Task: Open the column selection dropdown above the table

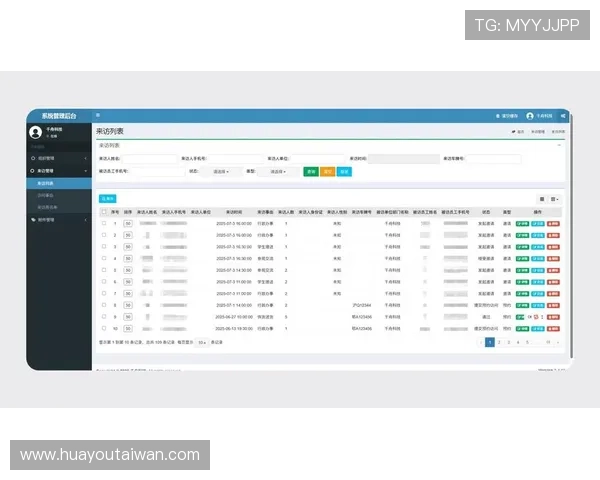Action: [x=555, y=199]
